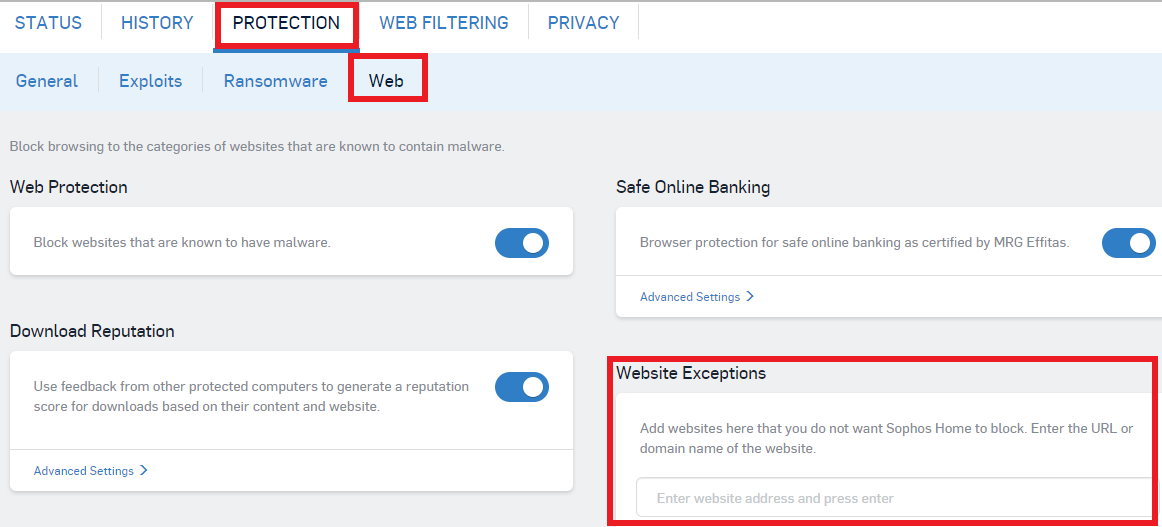Toggle the Download Reputation switch

click(522, 387)
